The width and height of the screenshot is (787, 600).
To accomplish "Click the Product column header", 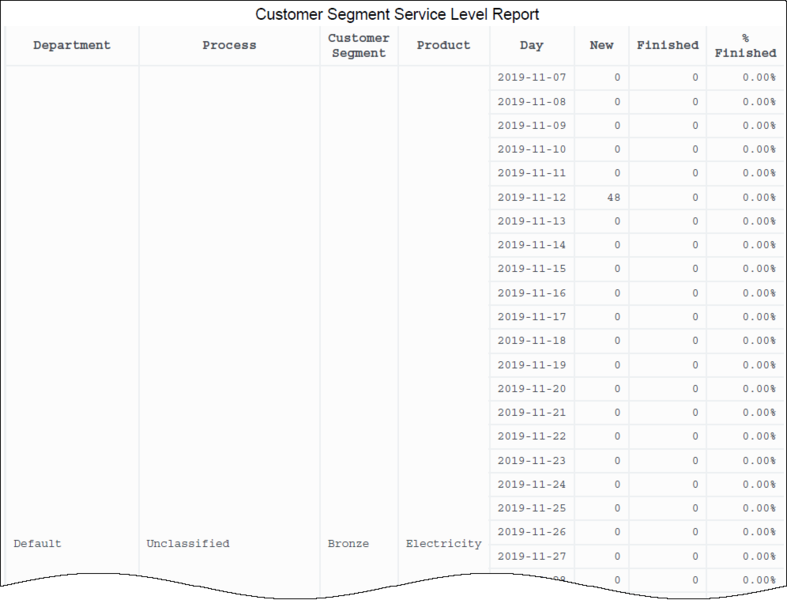I will [443, 45].
